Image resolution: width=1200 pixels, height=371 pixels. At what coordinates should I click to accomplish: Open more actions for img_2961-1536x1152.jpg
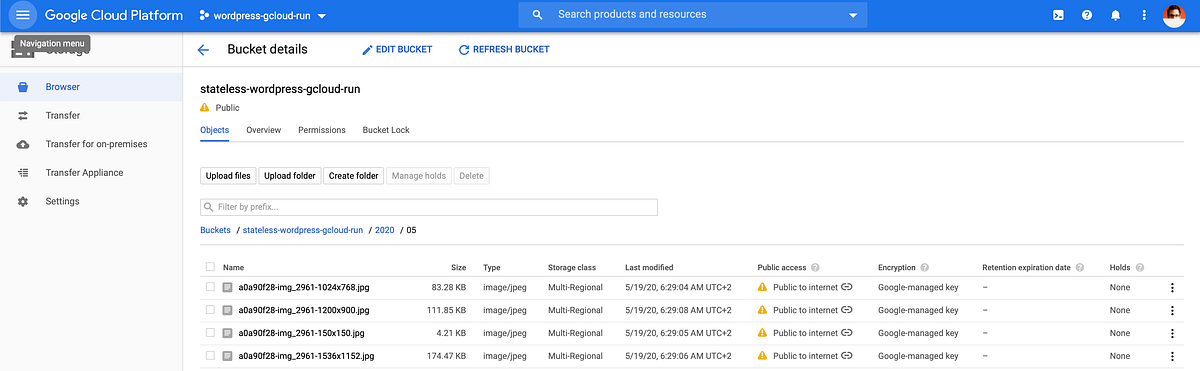point(1172,356)
